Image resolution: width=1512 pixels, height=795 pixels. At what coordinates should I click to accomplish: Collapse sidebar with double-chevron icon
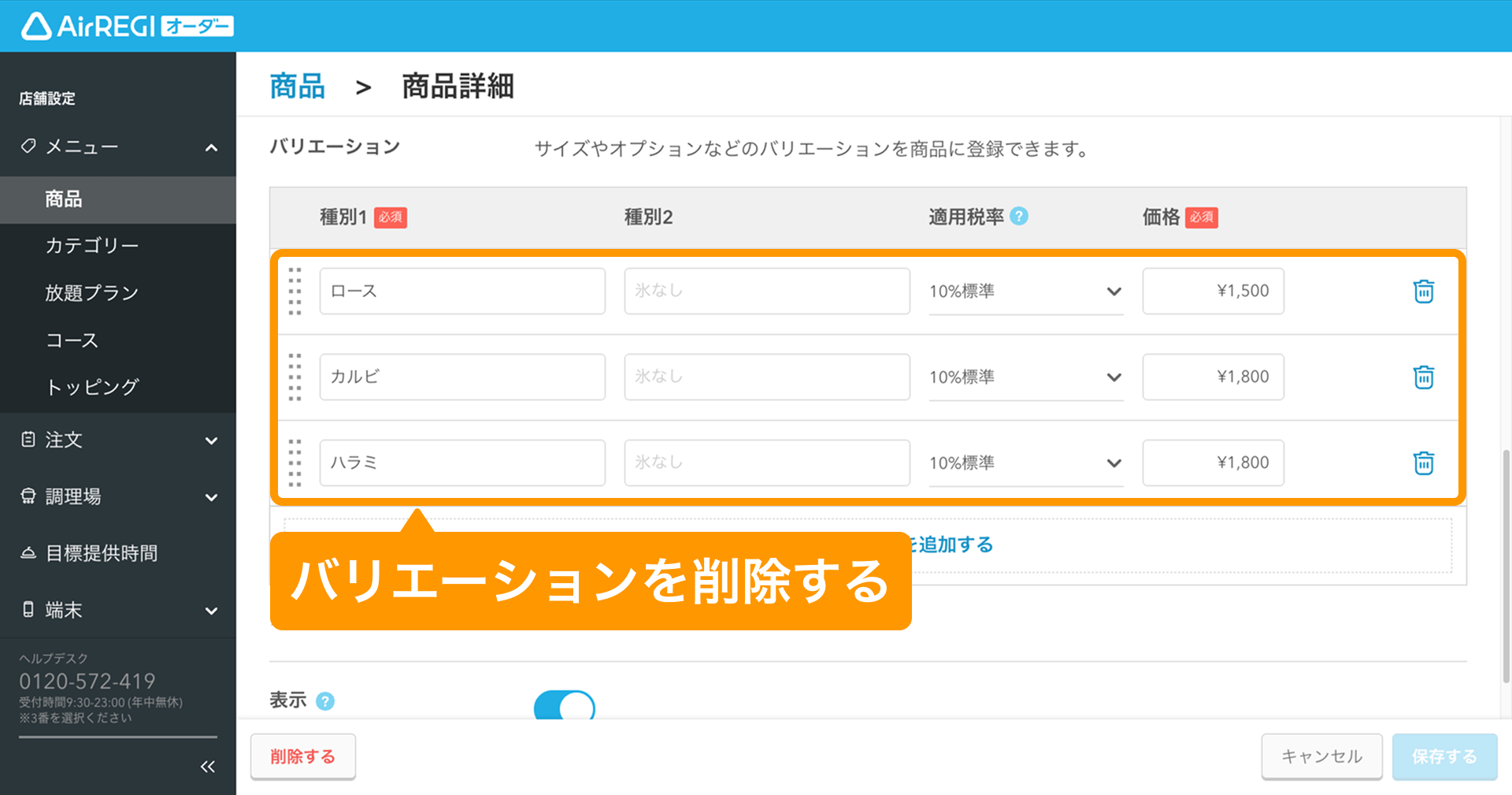click(208, 767)
